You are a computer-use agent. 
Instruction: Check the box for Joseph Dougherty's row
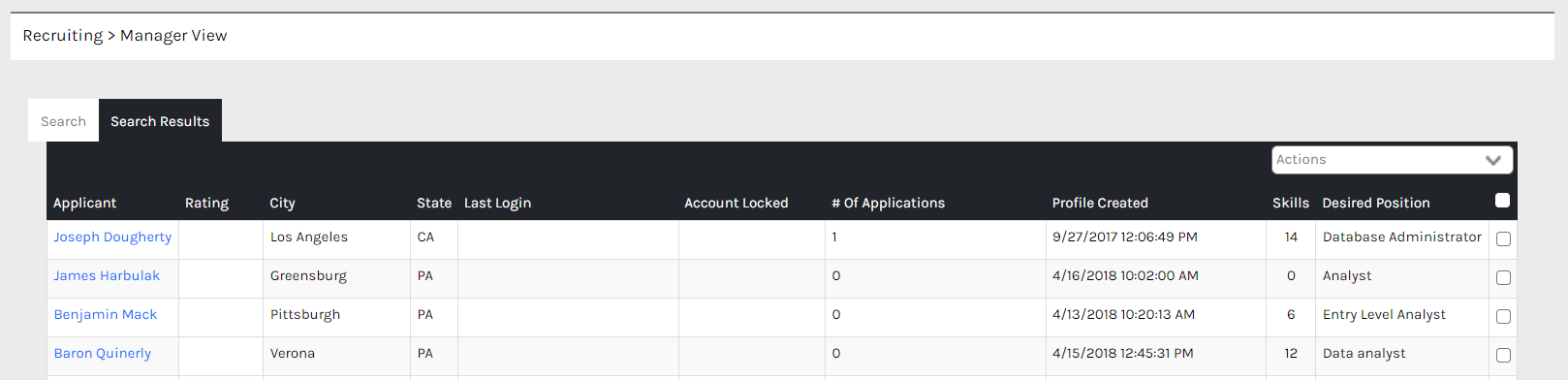(x=1503, y=239)
